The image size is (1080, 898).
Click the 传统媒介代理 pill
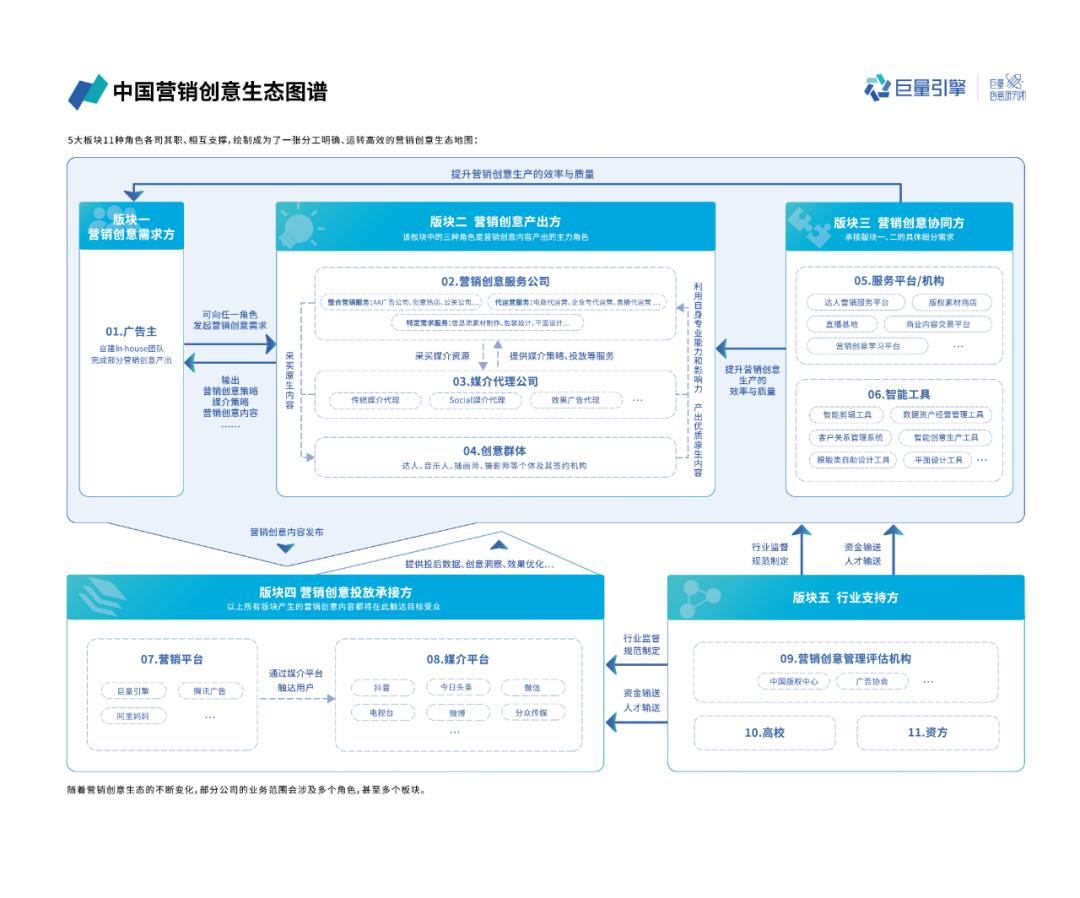tap(375, 400)
